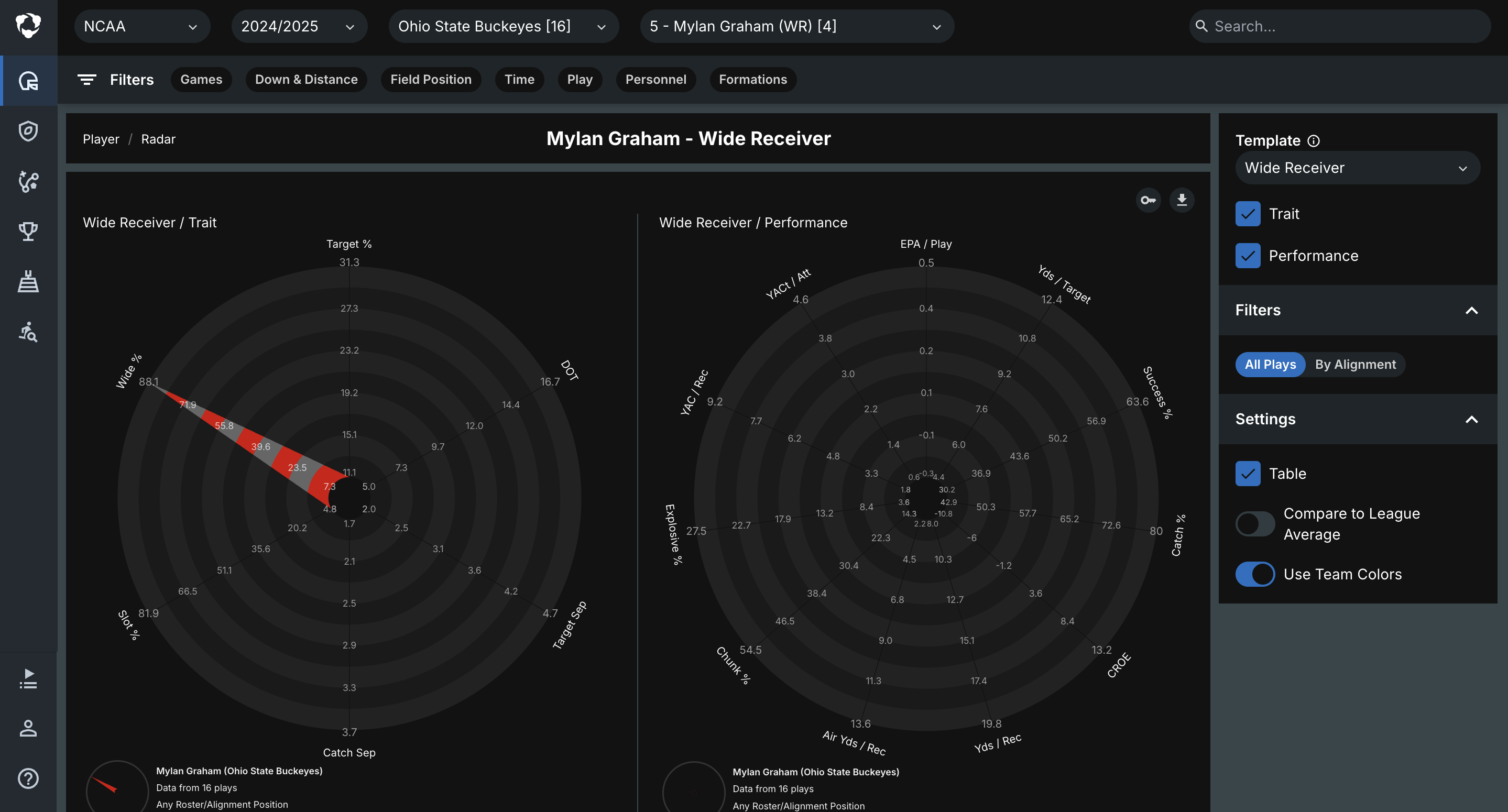Open the whistle podium sidebar icon
Viewport: 1508px width, 812px height.
[28, 282]
